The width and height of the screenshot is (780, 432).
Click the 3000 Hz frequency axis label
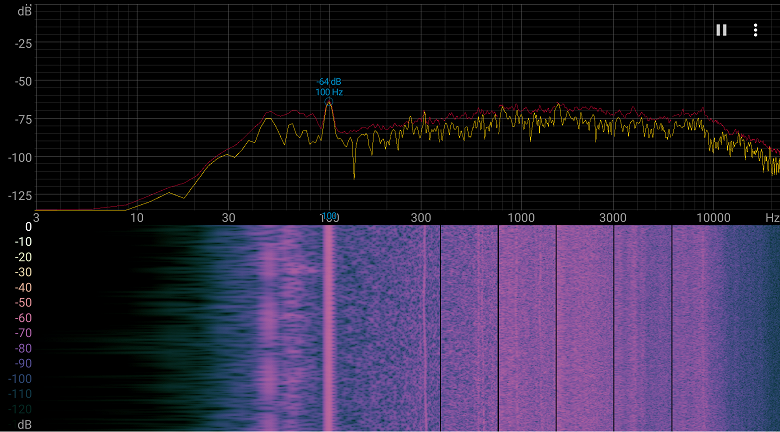613,217
